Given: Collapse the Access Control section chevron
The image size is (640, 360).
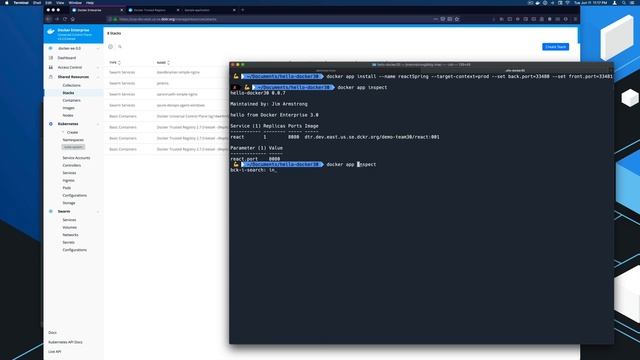Looking at the screenshot, I should tap(98, 67).
